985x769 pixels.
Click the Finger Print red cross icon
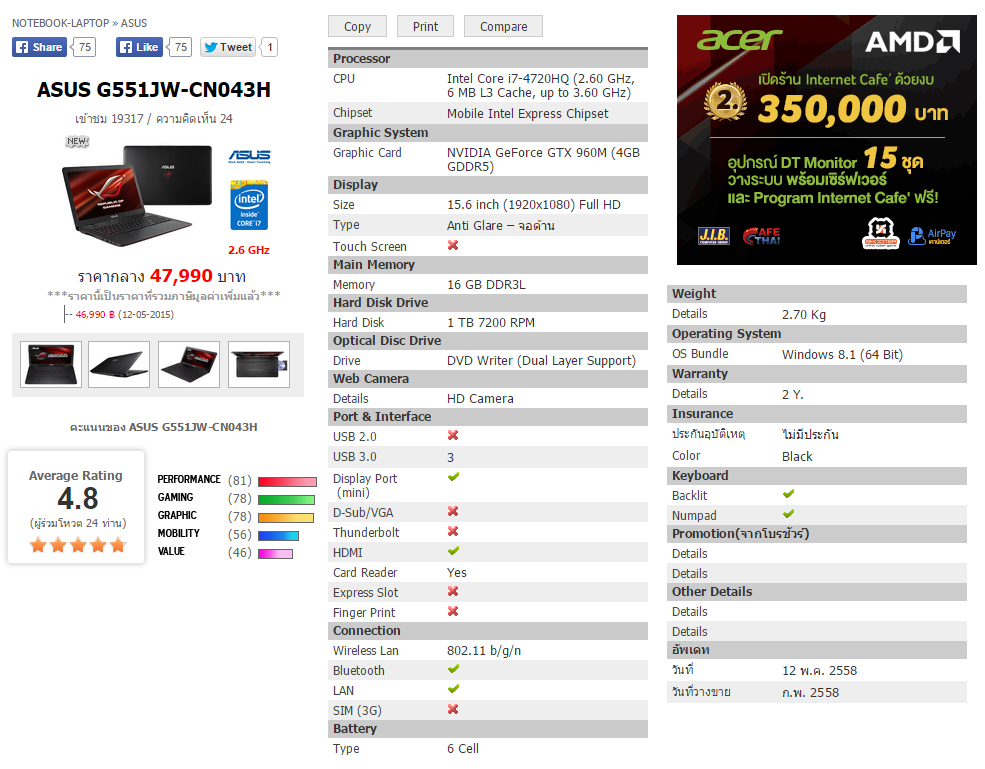tap(453, 611)
